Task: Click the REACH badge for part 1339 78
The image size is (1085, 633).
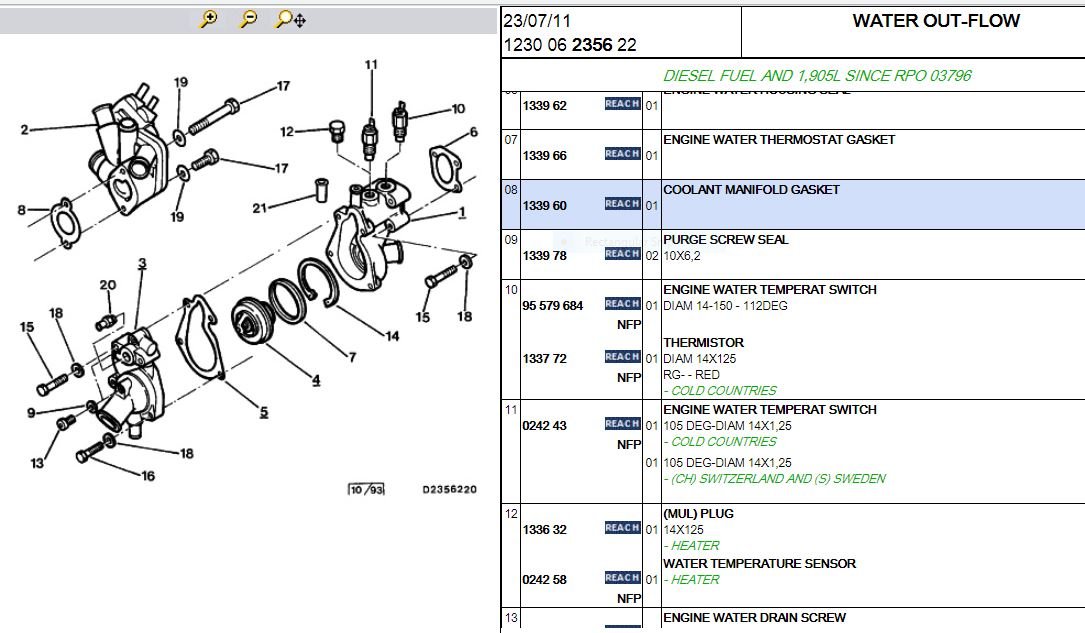Action: [622, 254]
